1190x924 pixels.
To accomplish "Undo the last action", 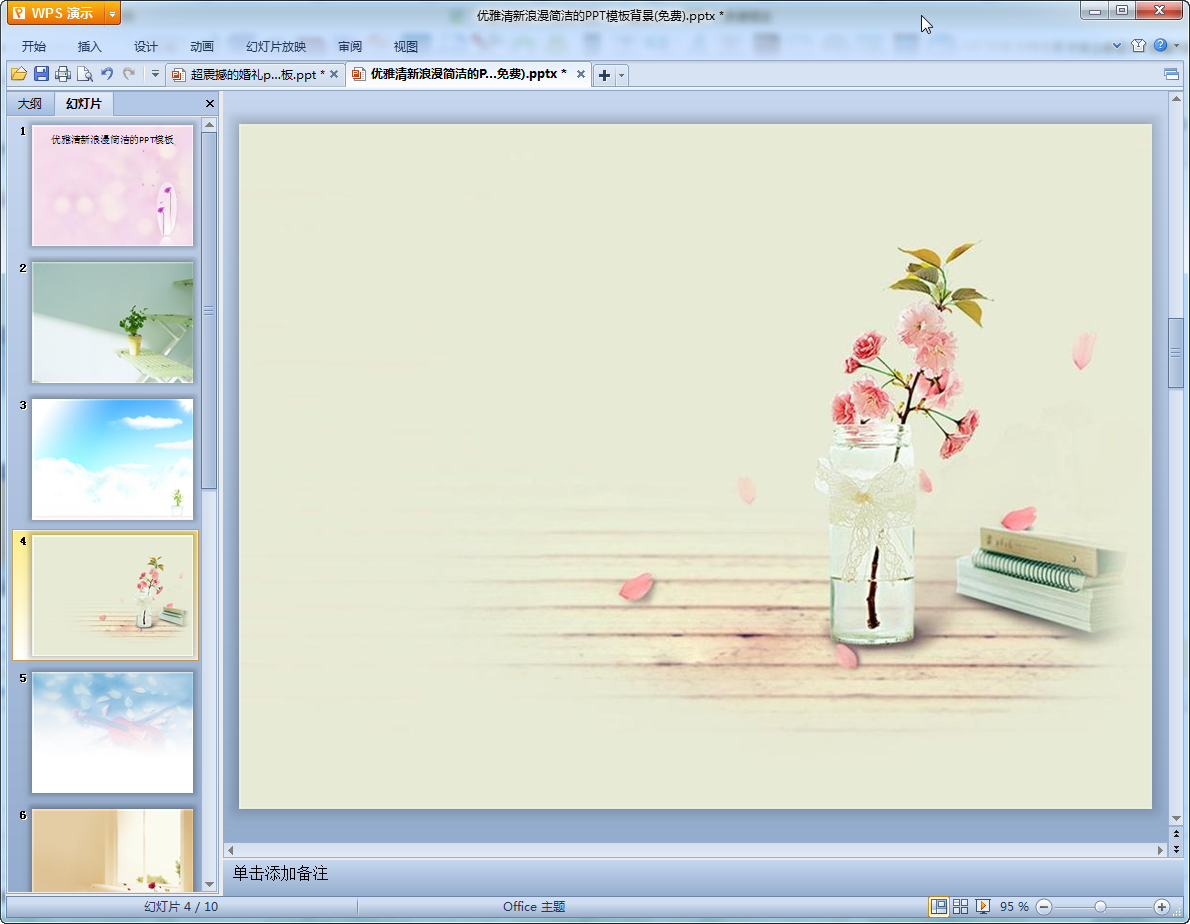I will 107,74.
